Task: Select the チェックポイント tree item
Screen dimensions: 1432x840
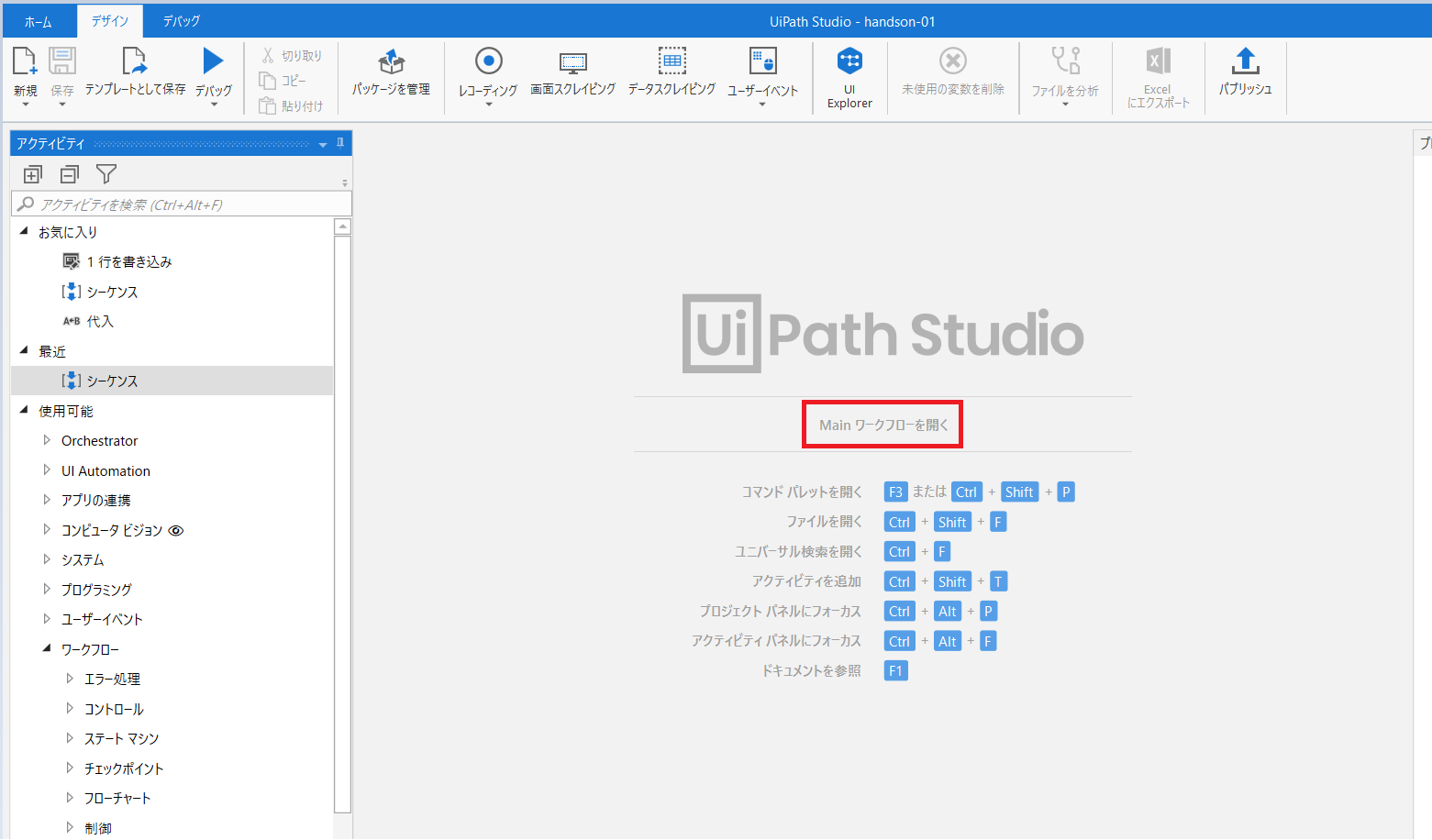Action: point(124,768)
